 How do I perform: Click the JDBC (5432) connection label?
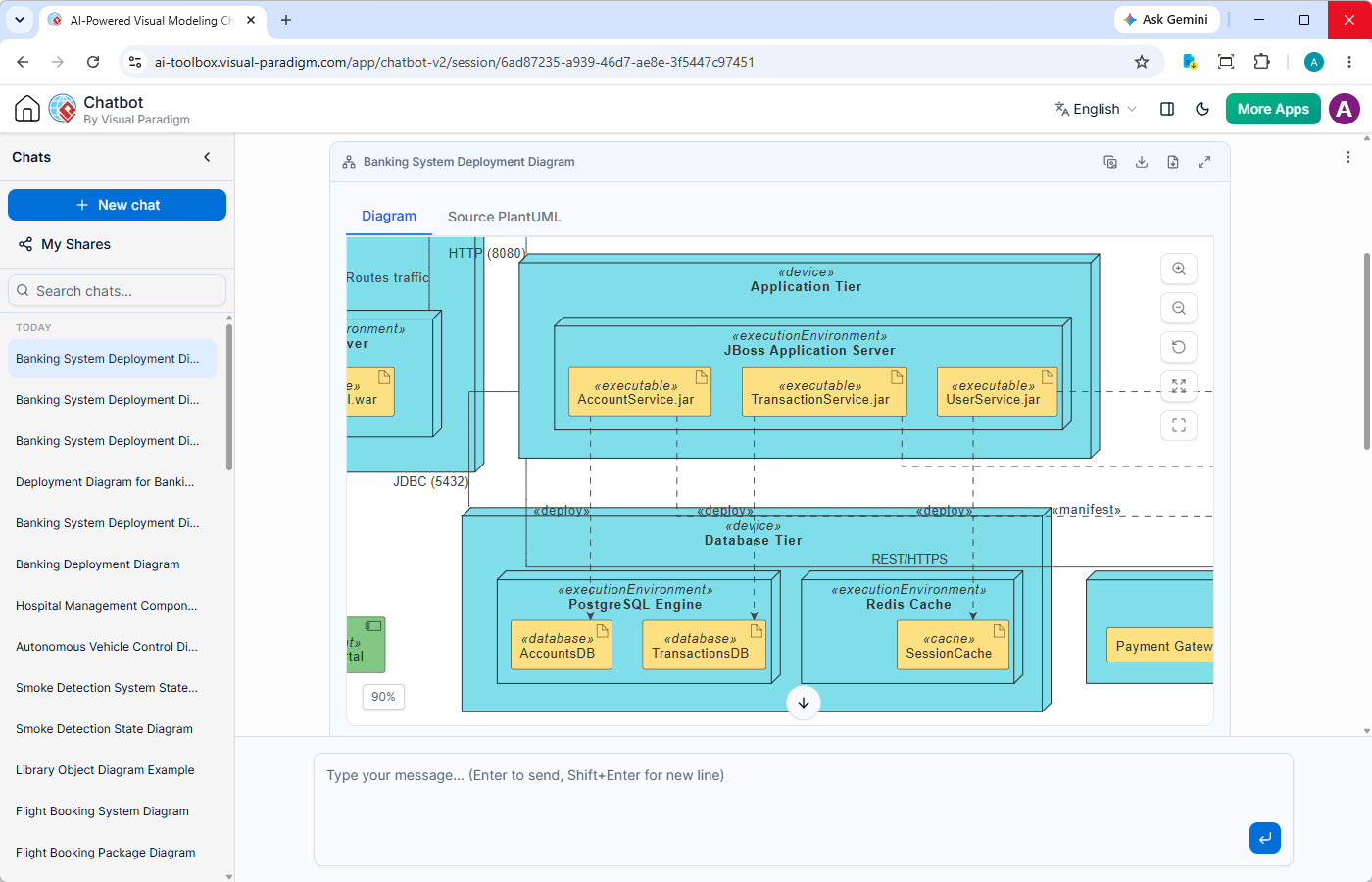[x=431, y=481]
